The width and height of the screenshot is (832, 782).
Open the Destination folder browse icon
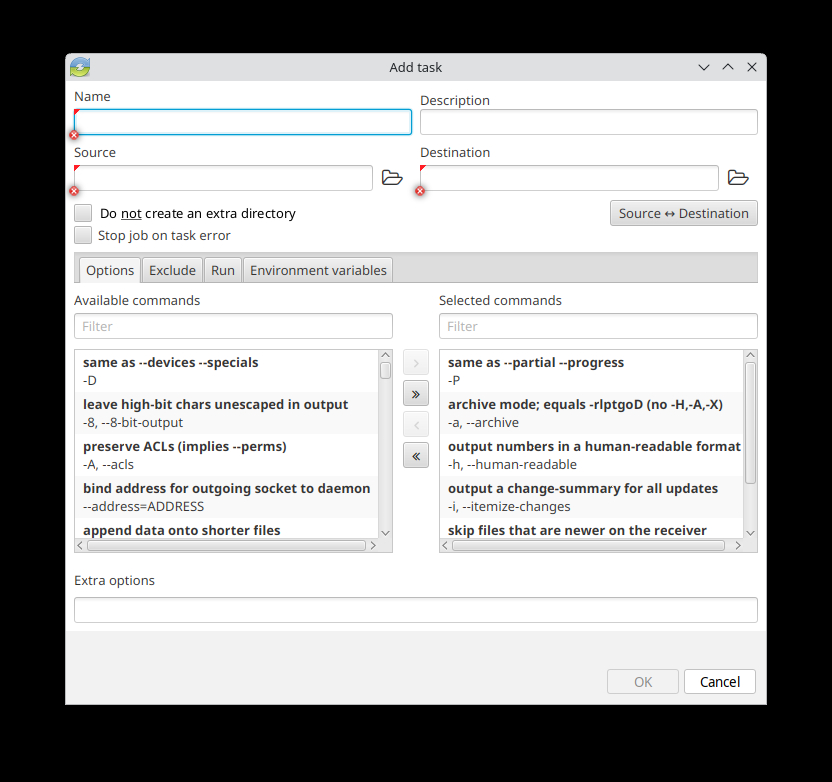(x=738, y=178)
